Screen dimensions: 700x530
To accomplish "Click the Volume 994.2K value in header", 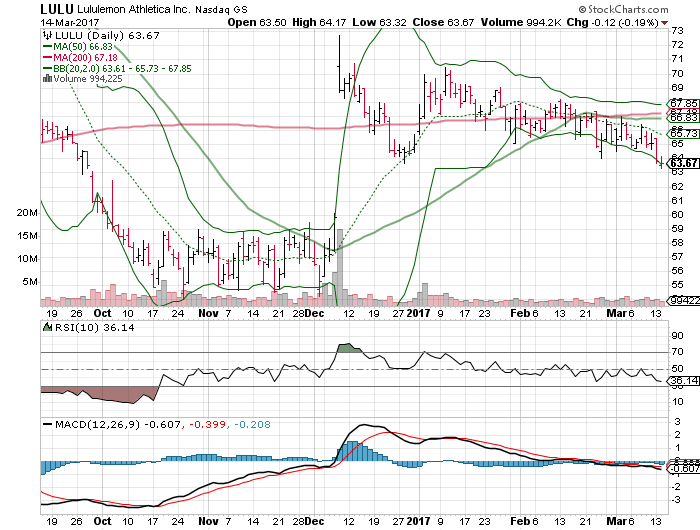I will [x=521, y=22].
